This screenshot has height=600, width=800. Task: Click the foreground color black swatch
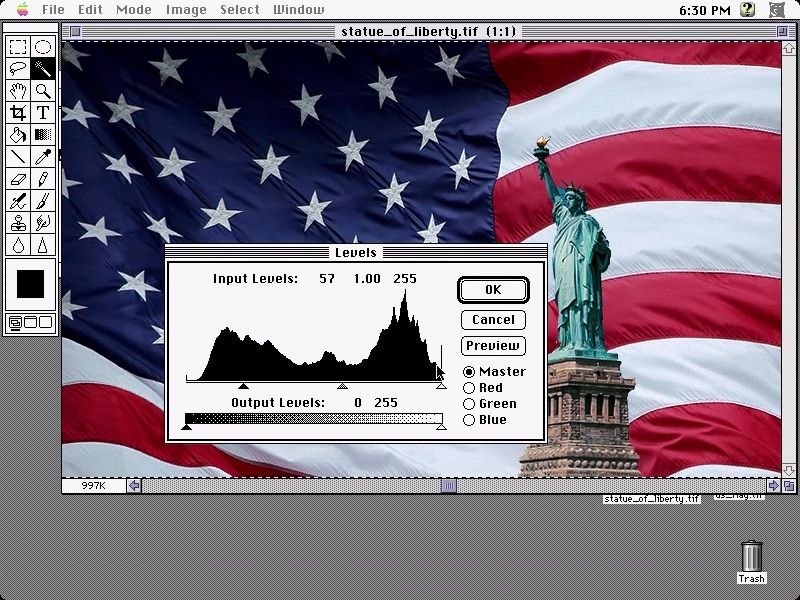click(31, 284)
